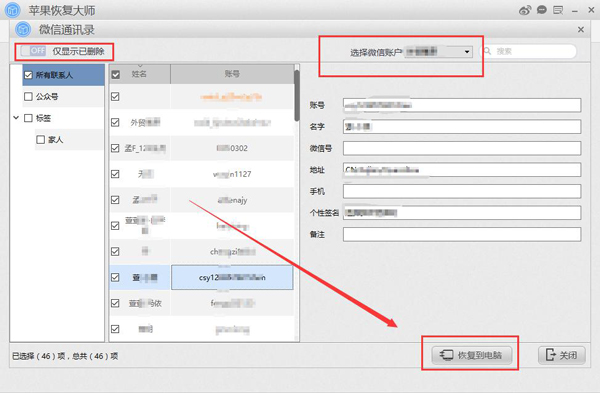Click the Weibo icon in the title bar

525,10
